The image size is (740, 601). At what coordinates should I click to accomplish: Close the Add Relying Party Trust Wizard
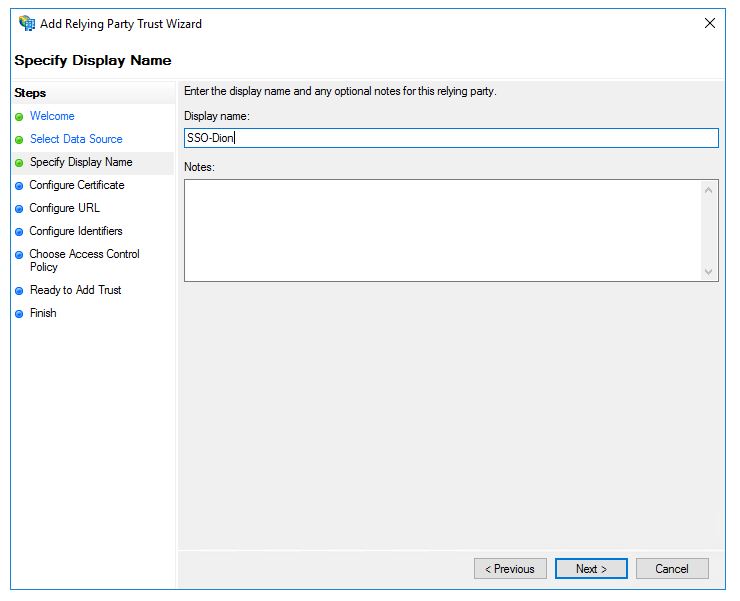click(x=710, y=23)
